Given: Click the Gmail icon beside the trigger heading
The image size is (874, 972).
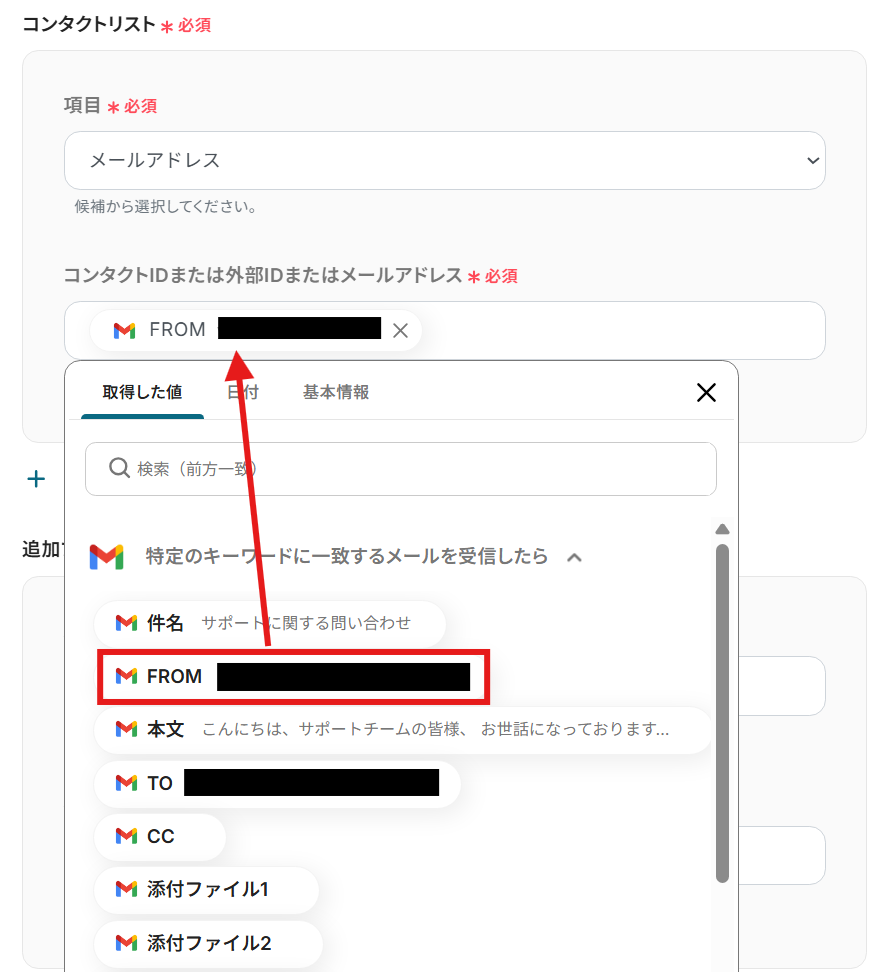Looking at the screenshot, I should click(x=106, y=557).
